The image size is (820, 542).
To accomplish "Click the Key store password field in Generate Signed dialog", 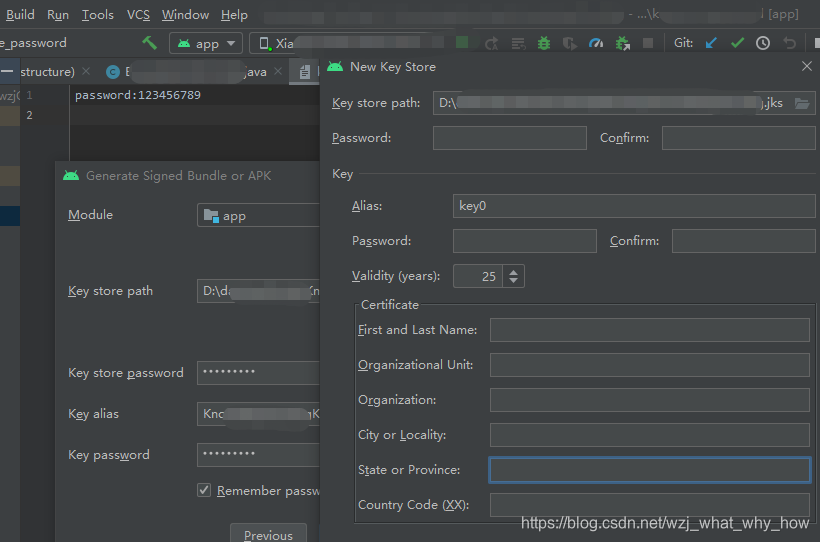I will coord(258,372).
